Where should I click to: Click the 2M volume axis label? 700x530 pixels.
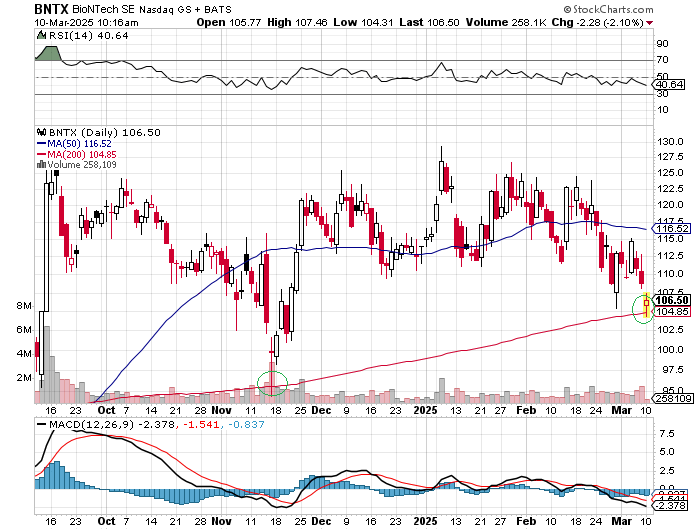(24, 378)
